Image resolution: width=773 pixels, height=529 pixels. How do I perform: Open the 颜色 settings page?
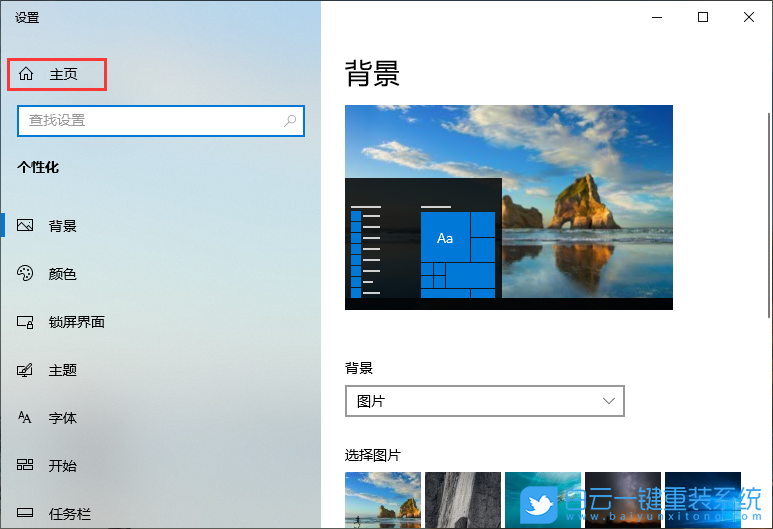160,274
